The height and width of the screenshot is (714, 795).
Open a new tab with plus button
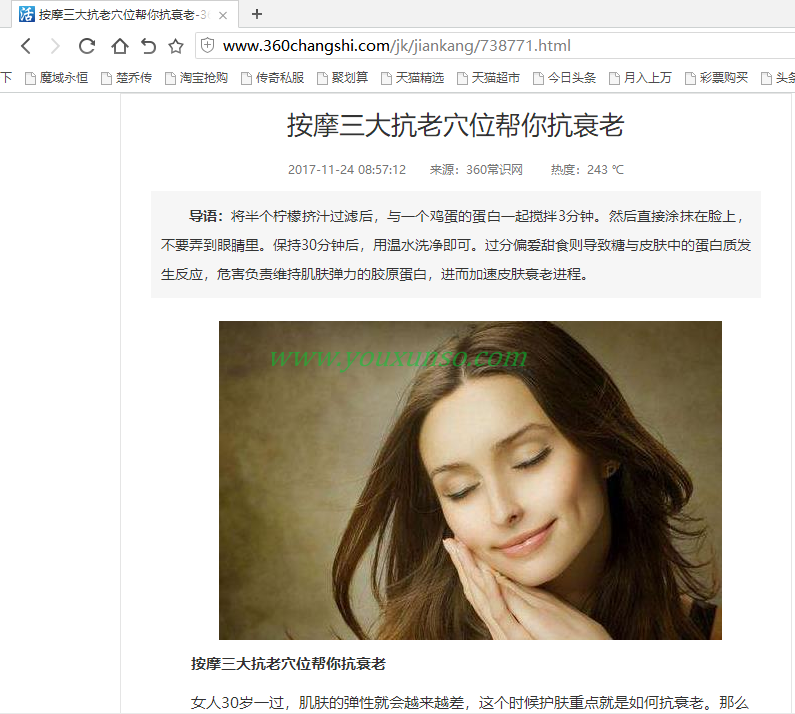(x=257, y=14)
